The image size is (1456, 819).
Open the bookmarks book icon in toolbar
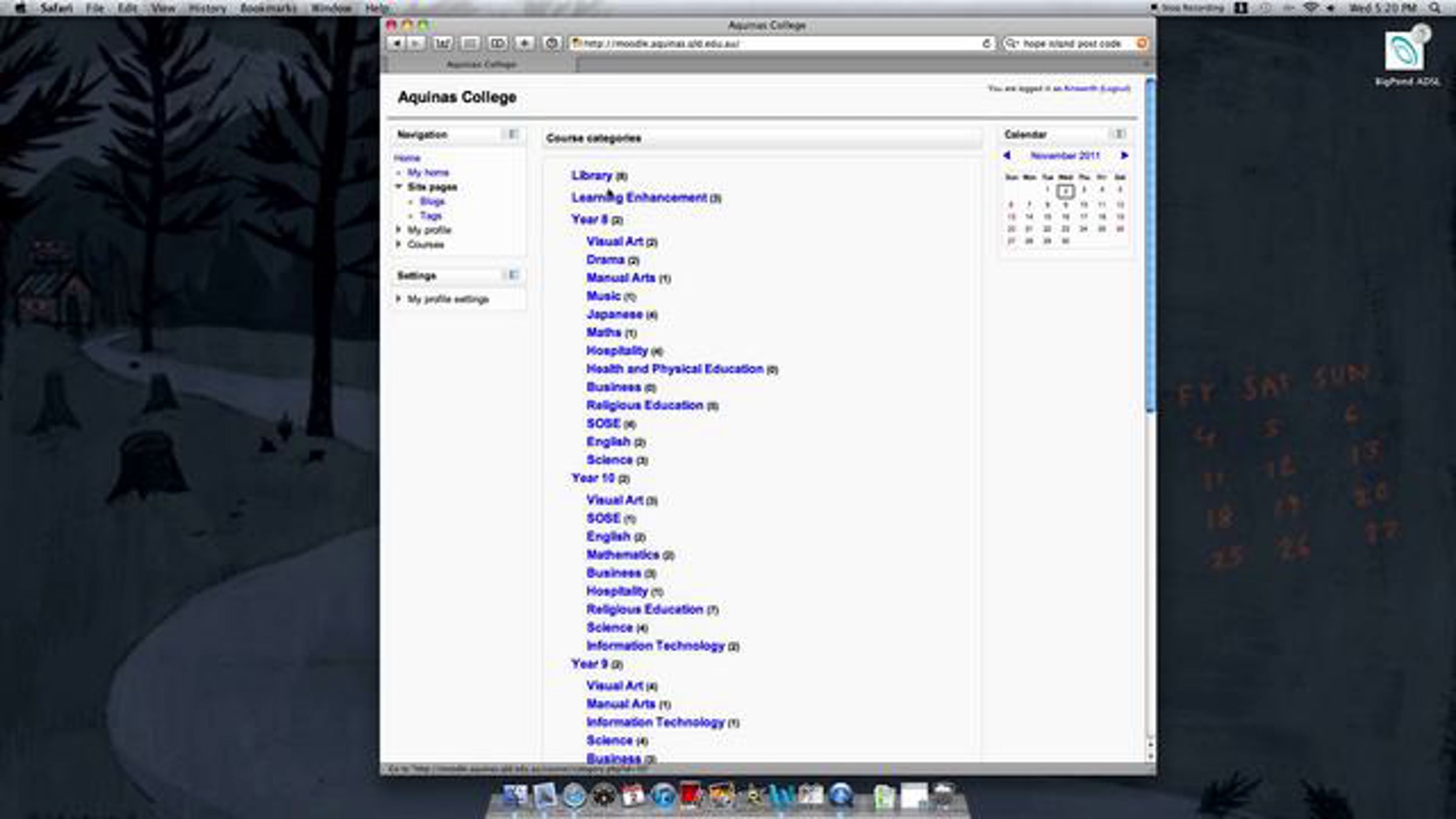point(497,43)
